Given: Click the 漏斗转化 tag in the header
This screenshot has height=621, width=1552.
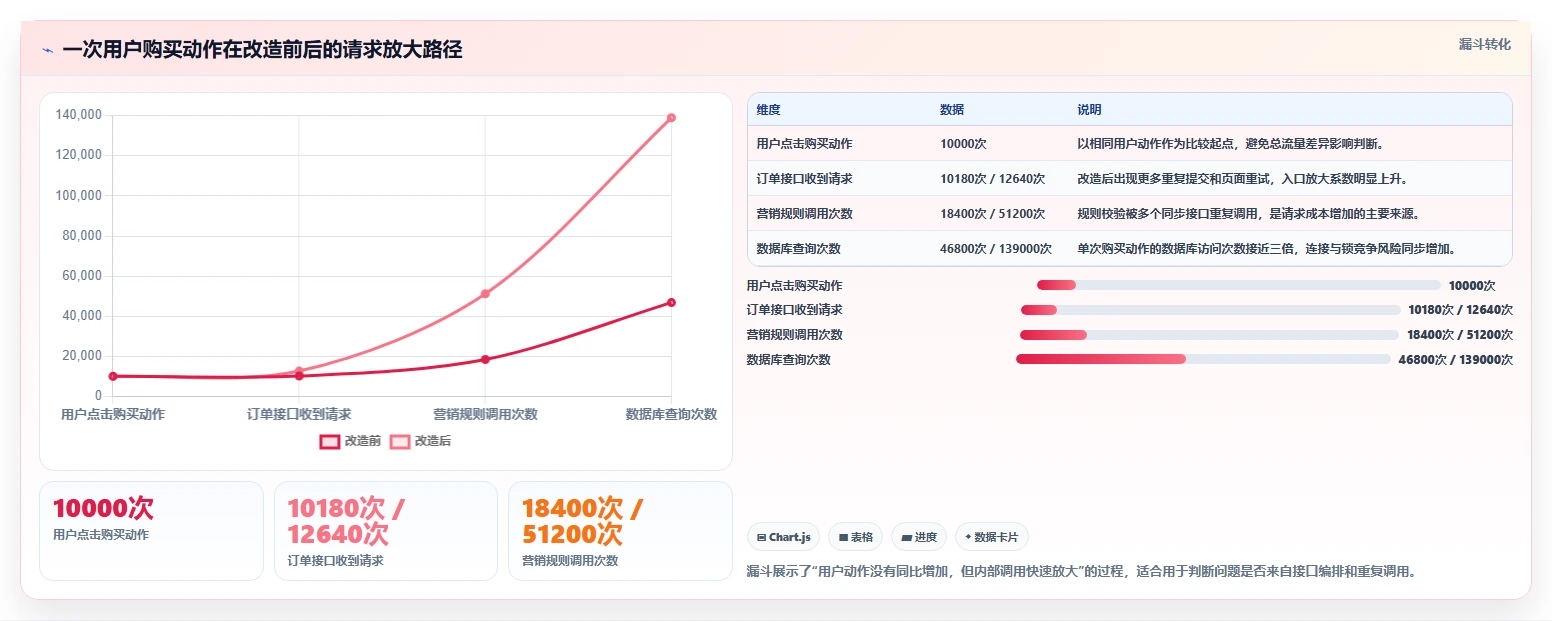Looking at the screenshot, I should point(1485,45).
